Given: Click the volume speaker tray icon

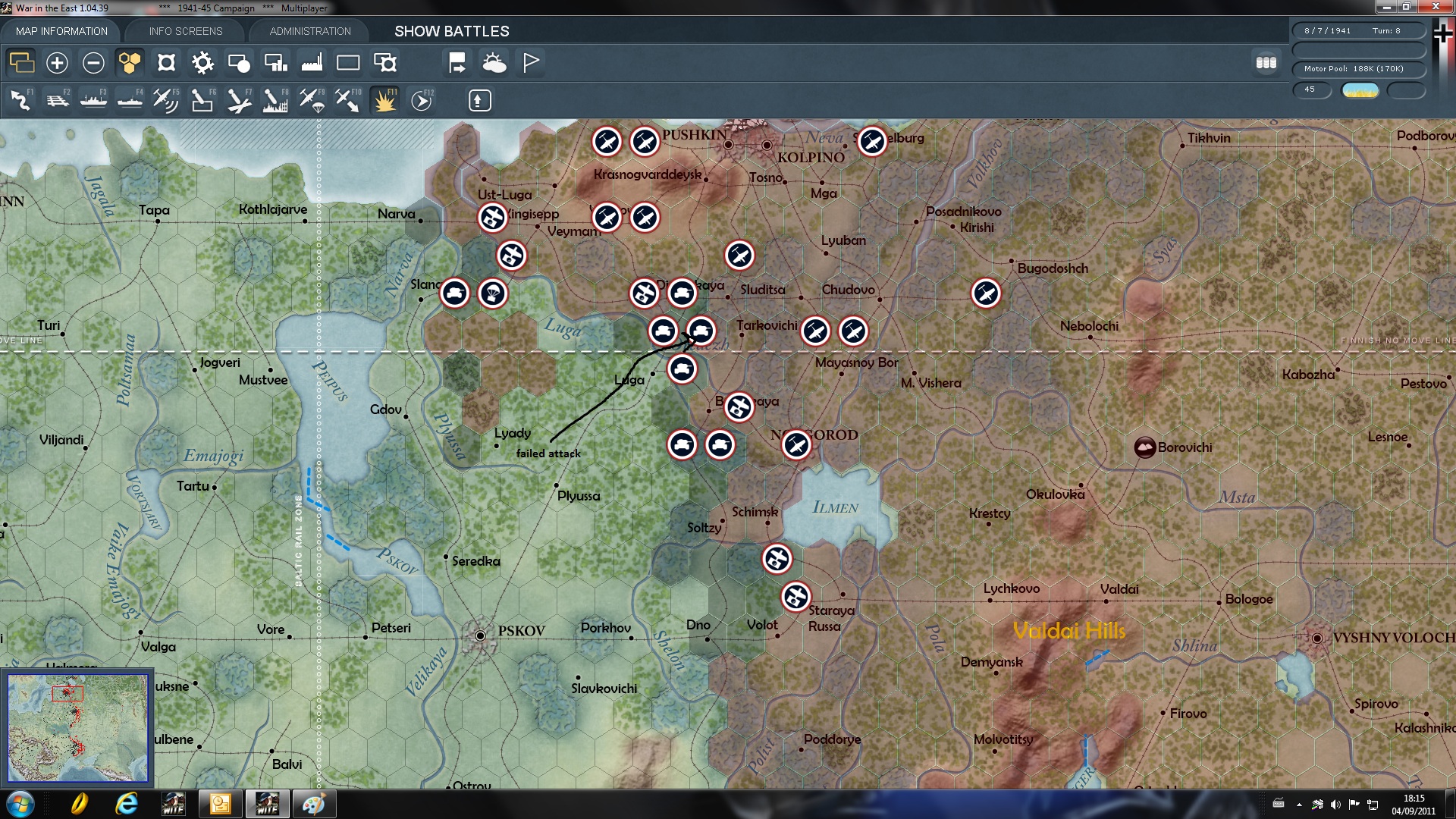Looking at the screenshot, I should (1335, 805).
